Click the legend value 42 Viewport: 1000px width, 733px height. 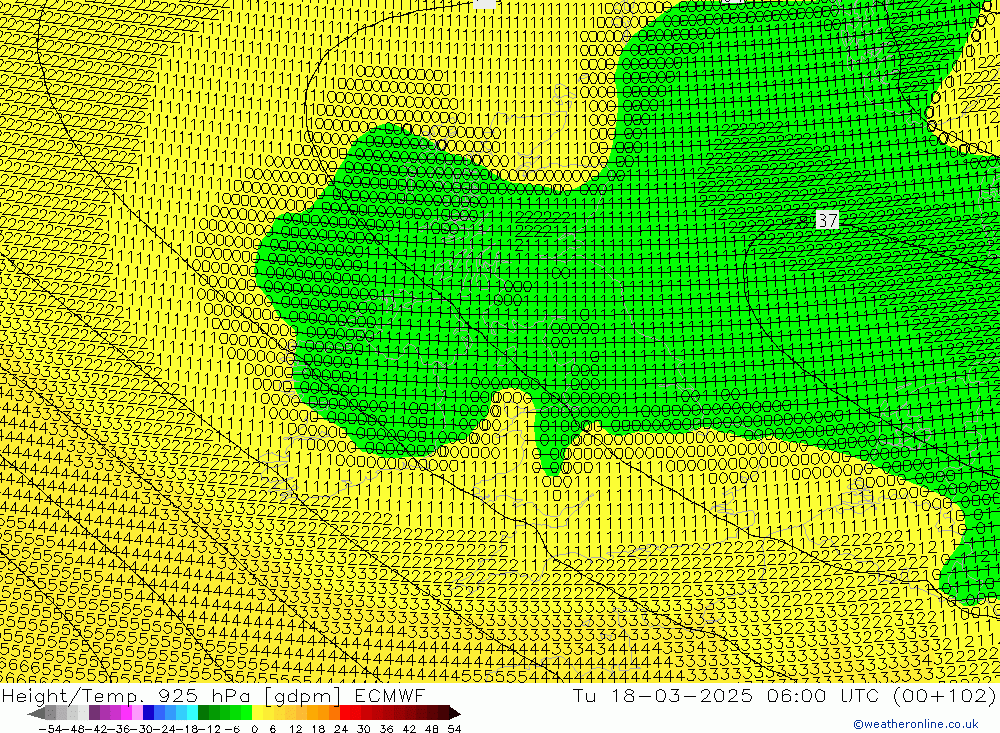[x=409, y=729]
